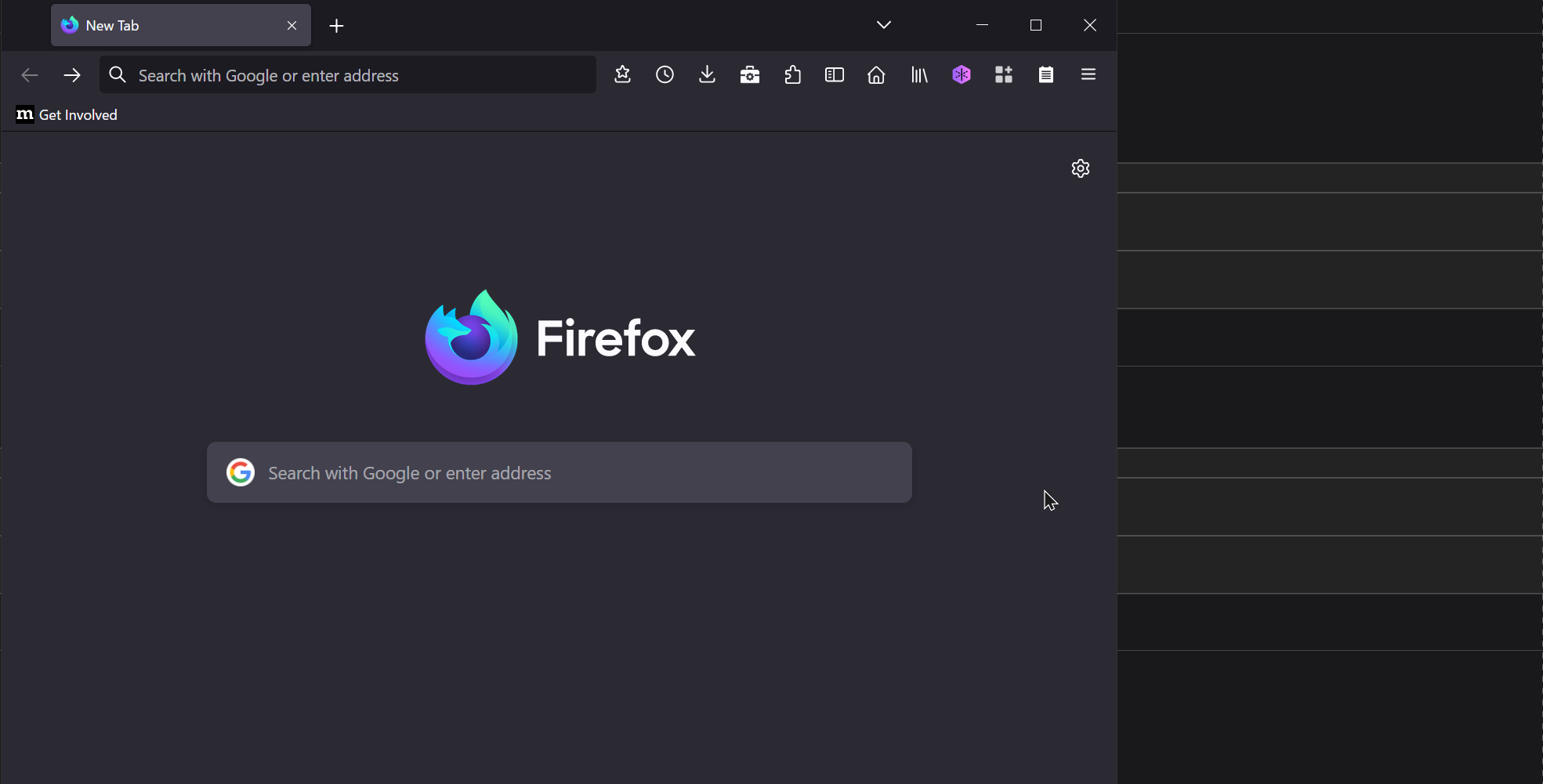
Task: Open the History clock icon
Action: coord(665,74)
